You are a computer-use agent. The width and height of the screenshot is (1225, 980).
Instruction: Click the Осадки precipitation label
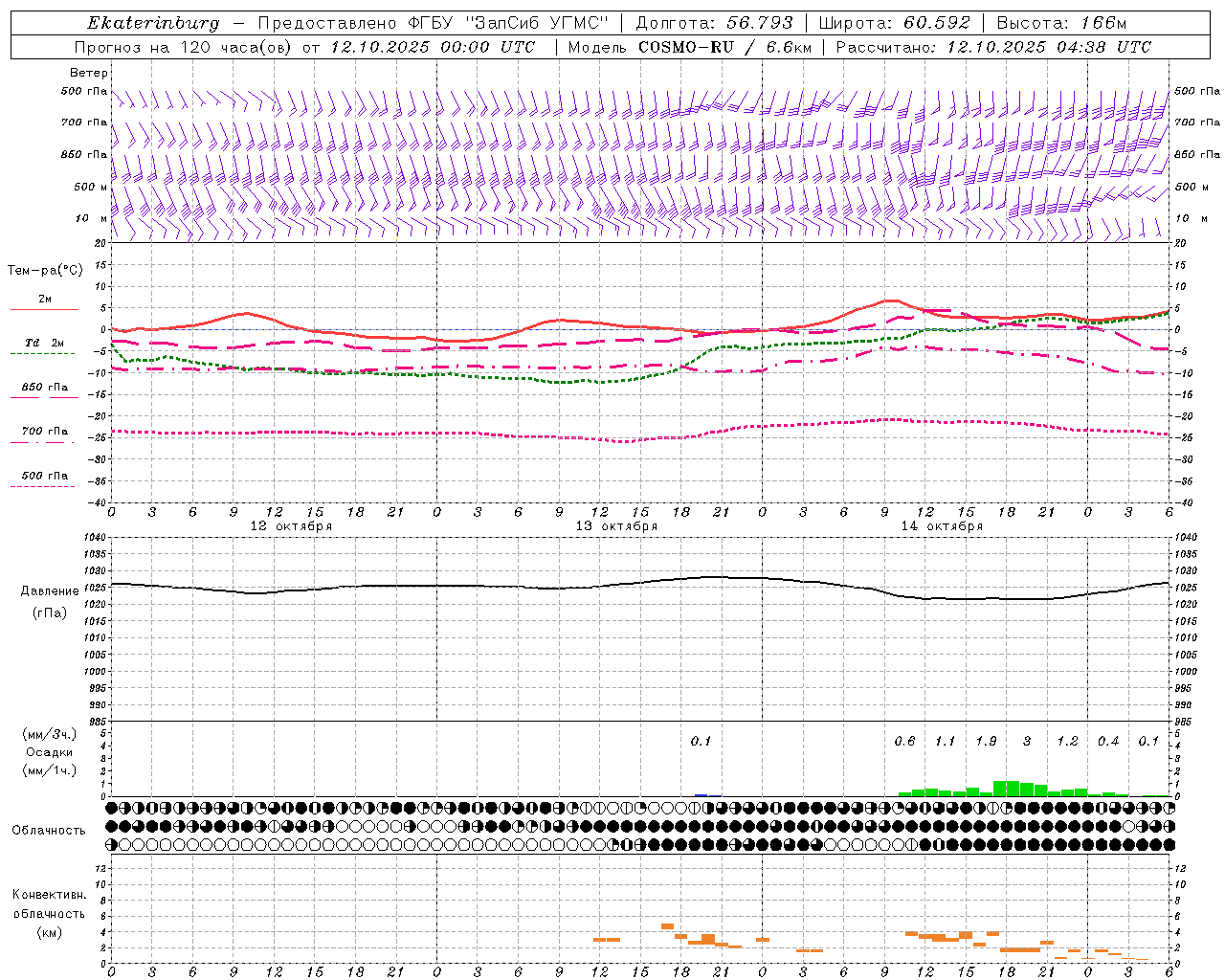(x=49, y=752)
